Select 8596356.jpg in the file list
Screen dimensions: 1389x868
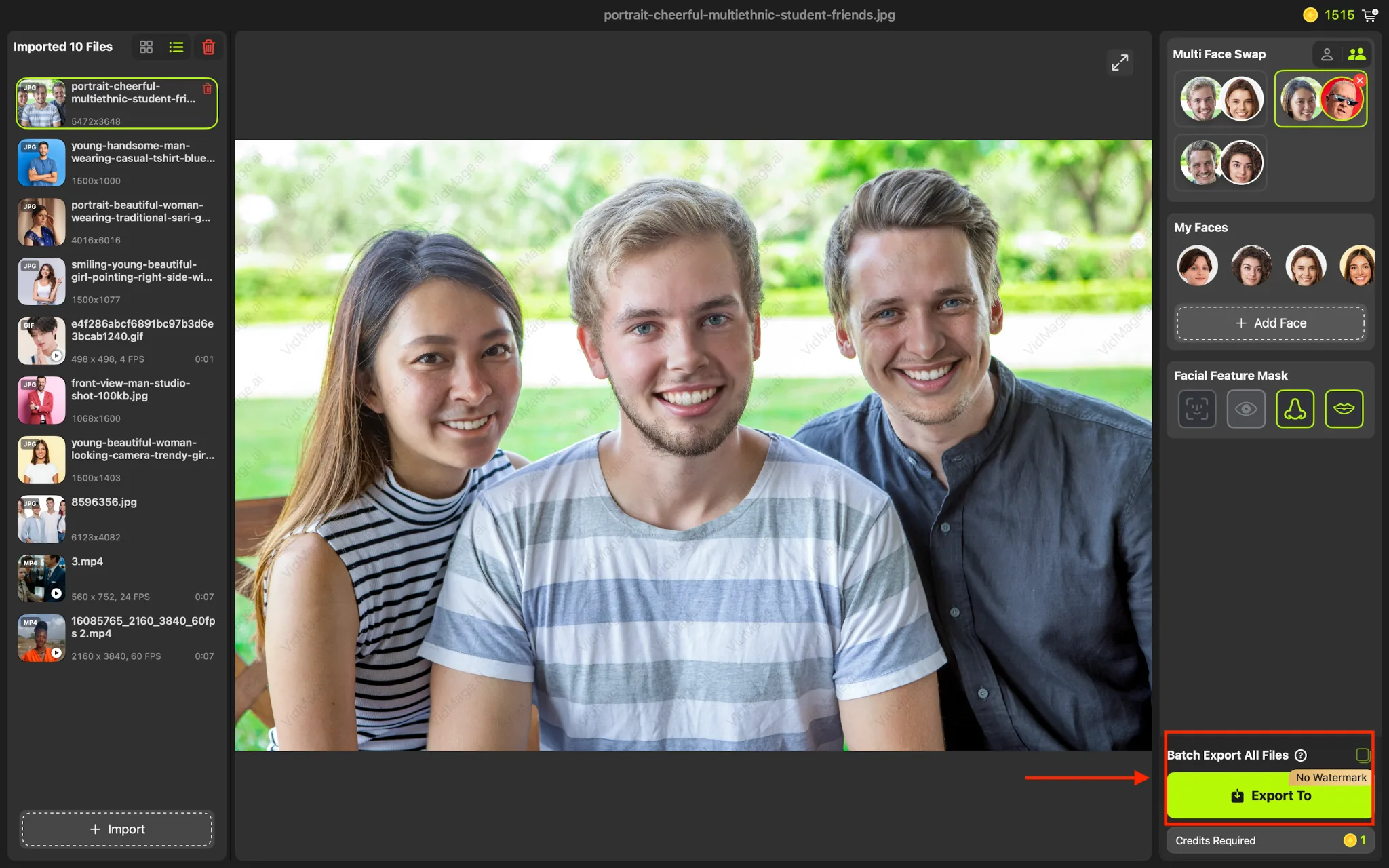pos(117,519)
